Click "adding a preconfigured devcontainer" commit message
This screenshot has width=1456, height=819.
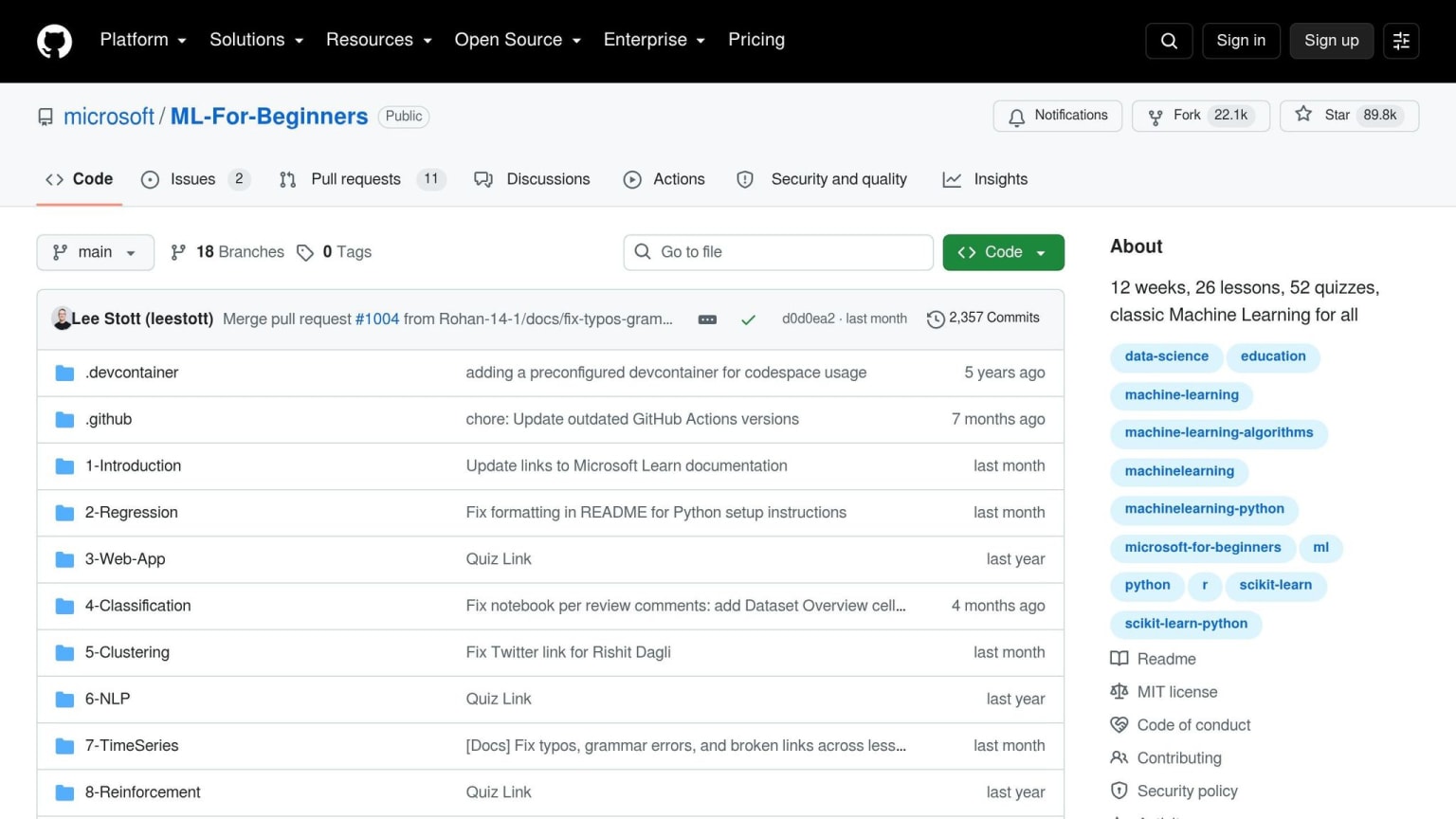[x=666, y=373]
